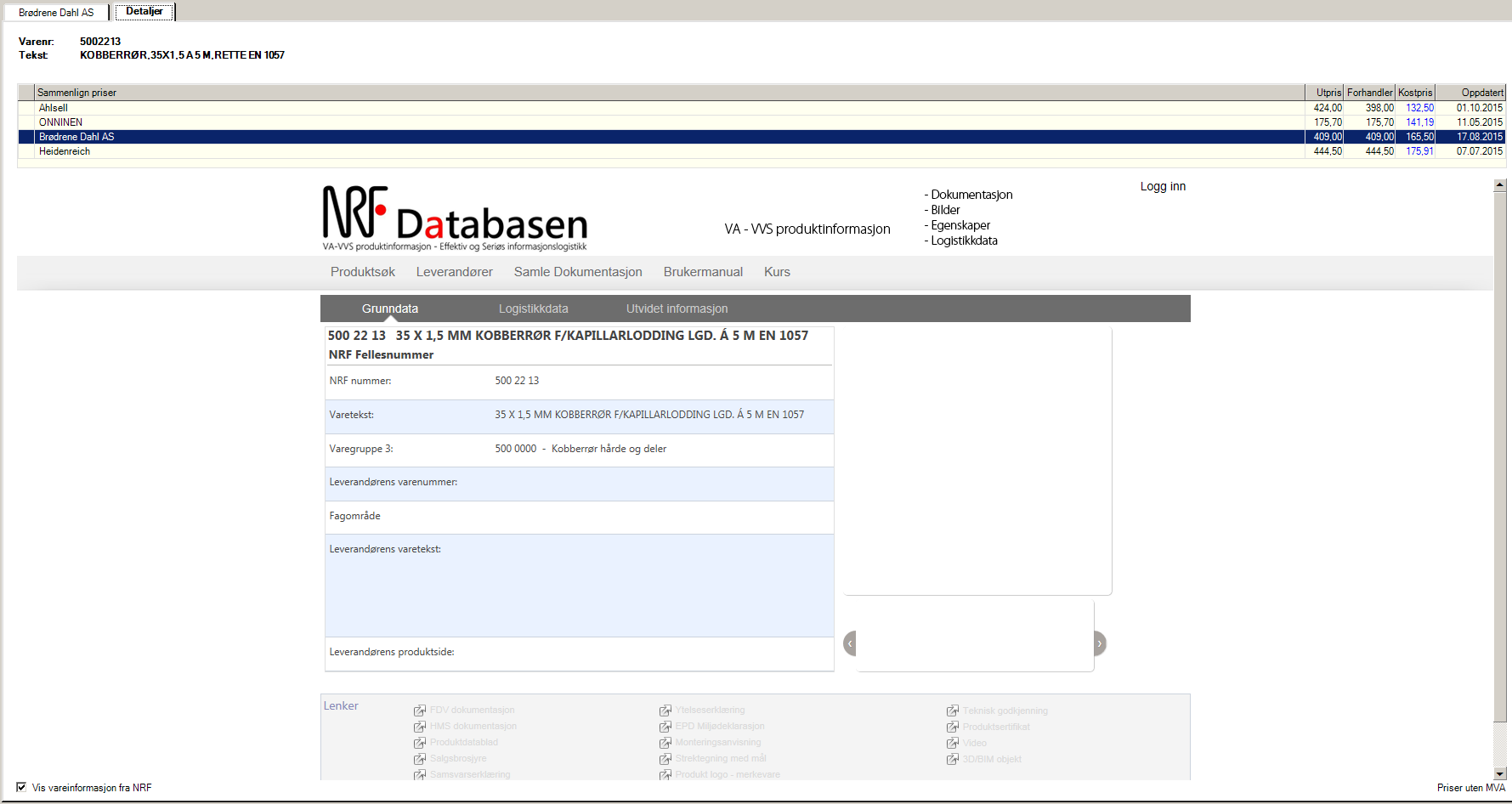
Task: Click the Forhandler column header
Action: [x=1369, y=93]
